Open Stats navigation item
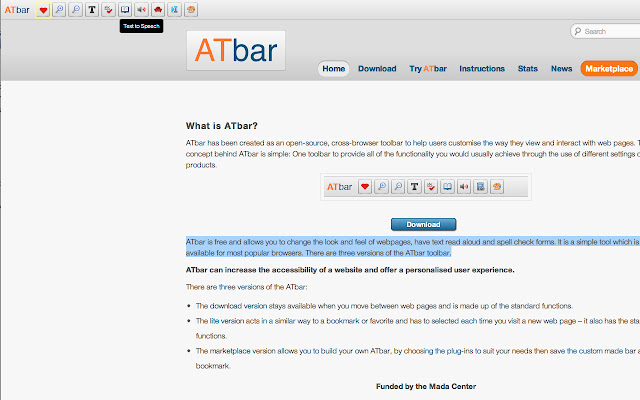The image size is (640, 400). [528, 69]
